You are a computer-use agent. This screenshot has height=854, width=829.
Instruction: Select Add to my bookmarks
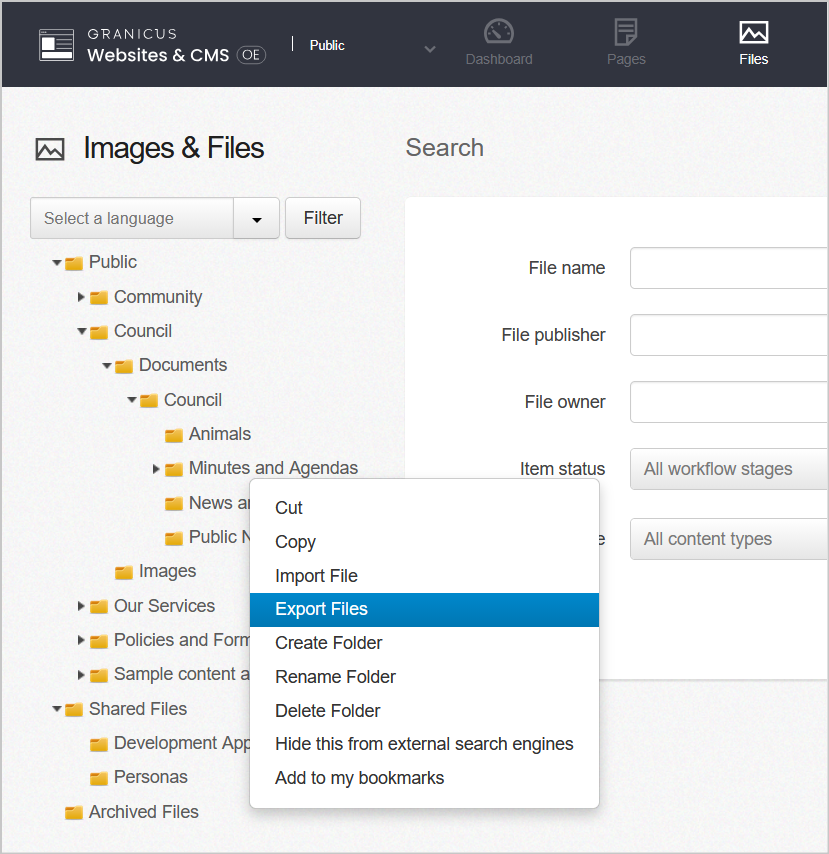(x=424, y=778)
